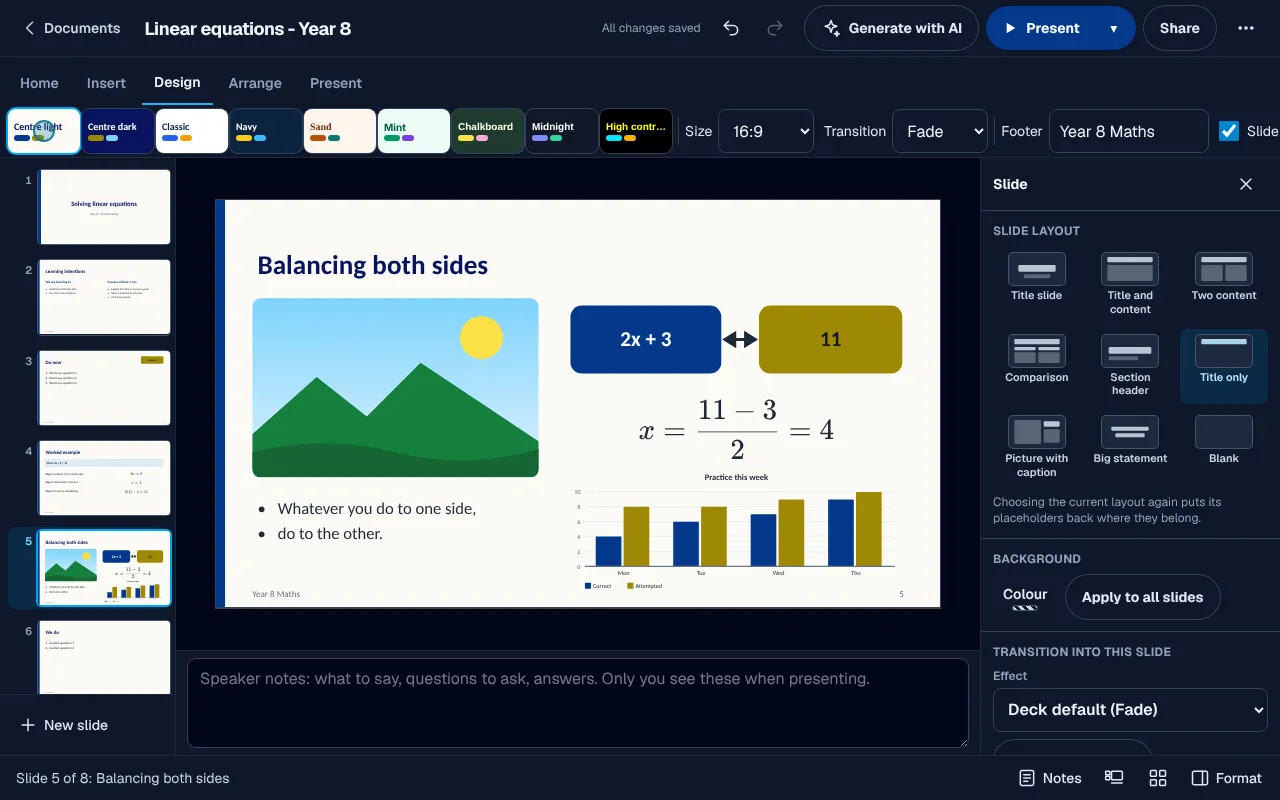This screenshot has width=1280, height=800.
Task: Open the Transition Fade dropdown
Action: (940, 131)
